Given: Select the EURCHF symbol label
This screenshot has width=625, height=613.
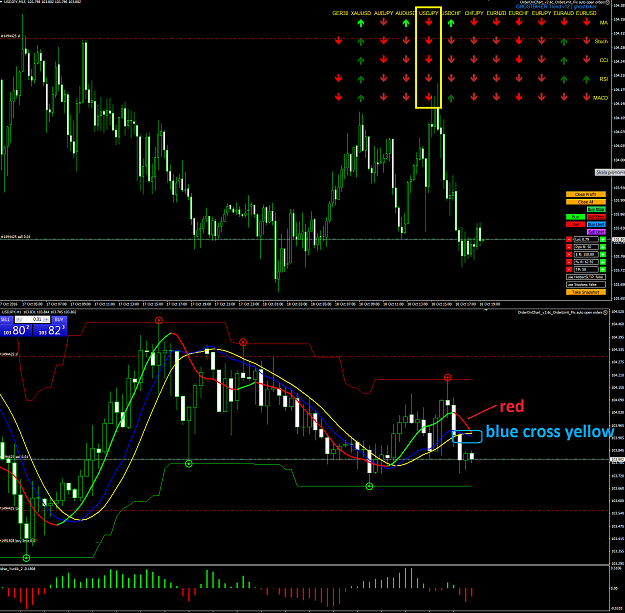Looking at the screenshot, I should (519, 13).
